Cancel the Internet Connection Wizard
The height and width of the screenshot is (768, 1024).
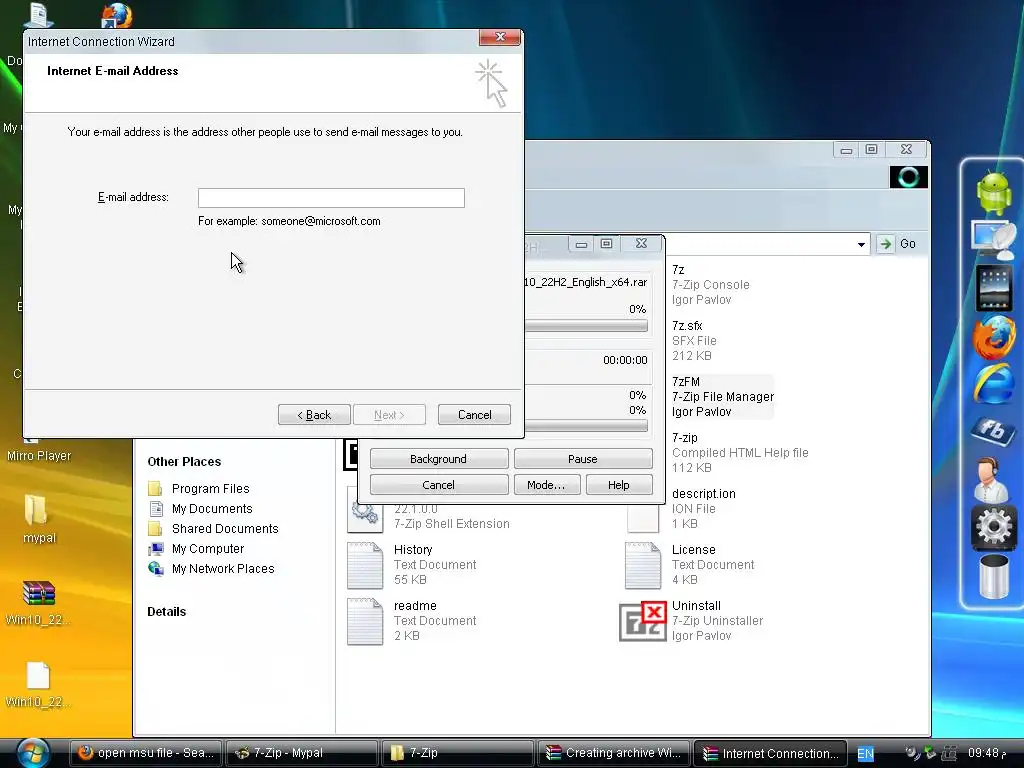474,415
